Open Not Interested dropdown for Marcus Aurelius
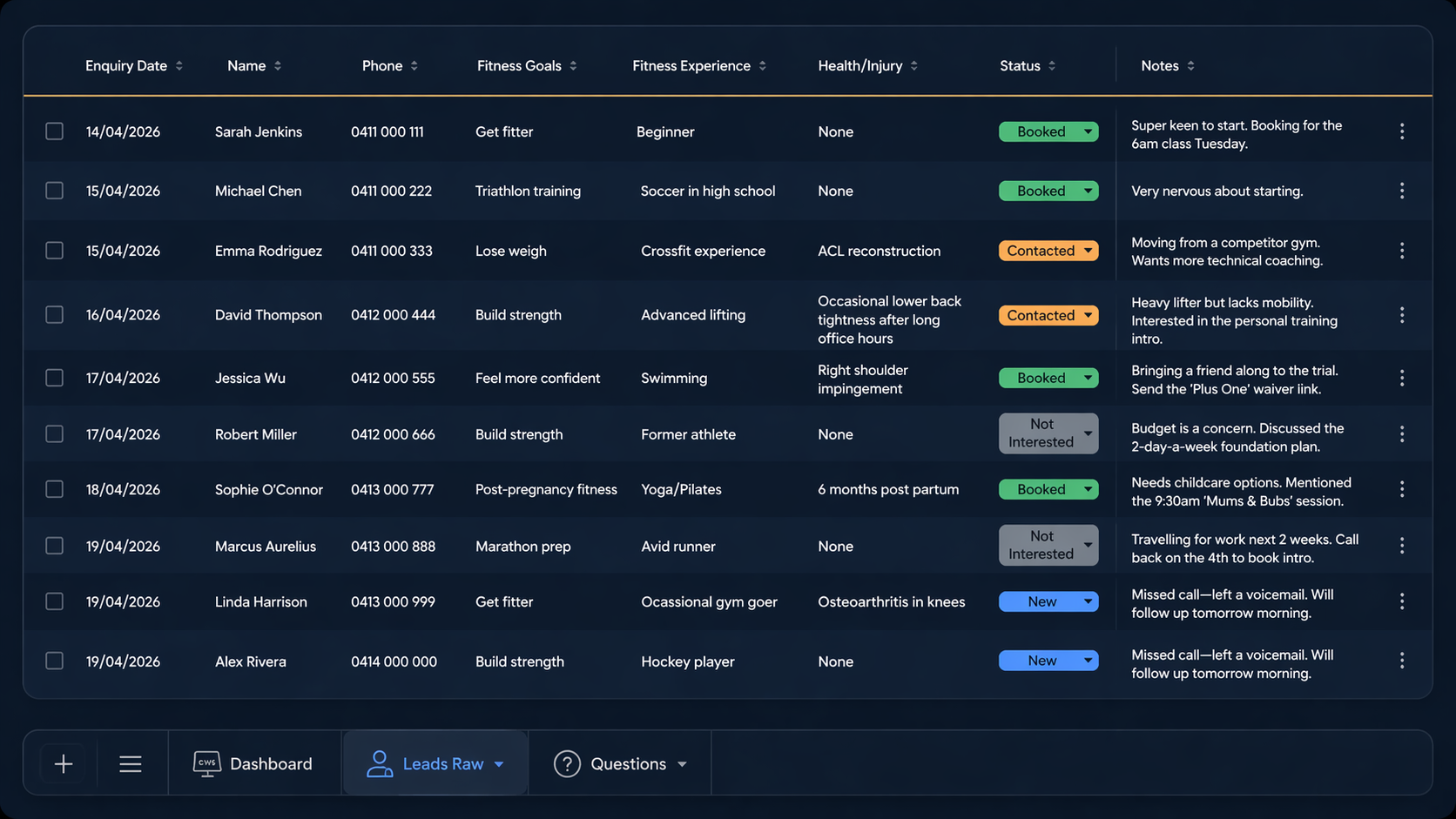1456x819 pixels. pyautogui.click(x=1048, y=546)
